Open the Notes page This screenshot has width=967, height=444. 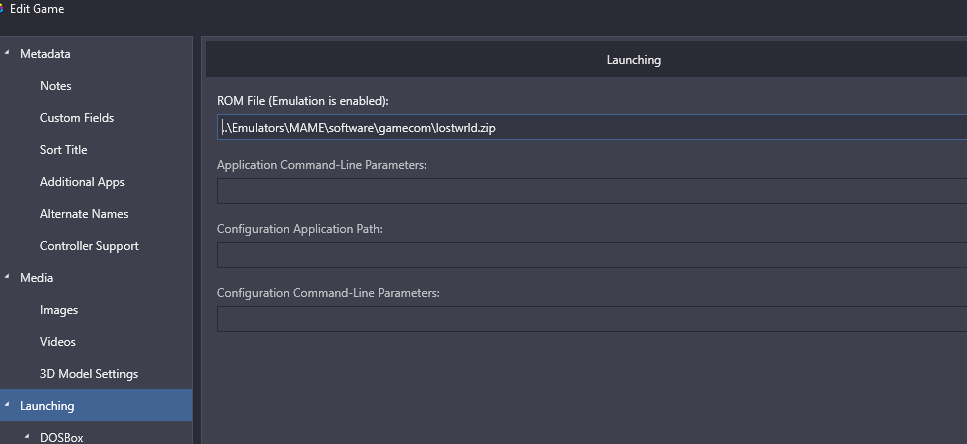tap(56, 86)
